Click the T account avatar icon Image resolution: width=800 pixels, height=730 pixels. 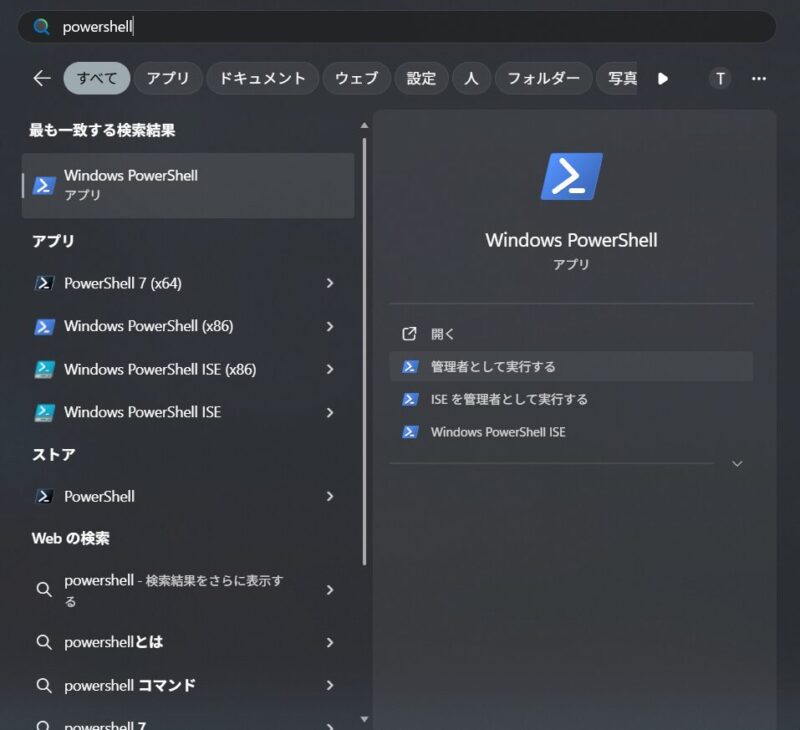[x=719, y=78]
